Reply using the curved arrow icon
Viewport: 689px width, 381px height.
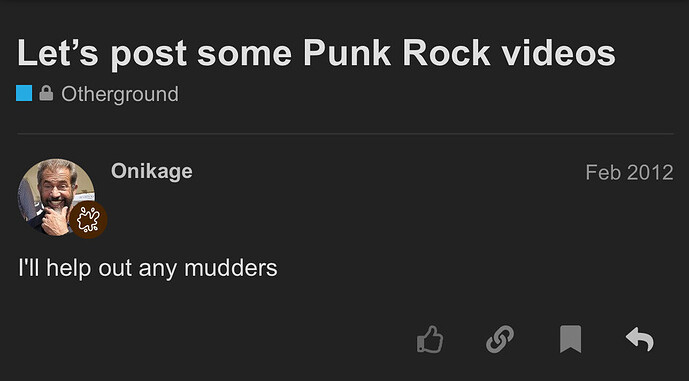640,339
